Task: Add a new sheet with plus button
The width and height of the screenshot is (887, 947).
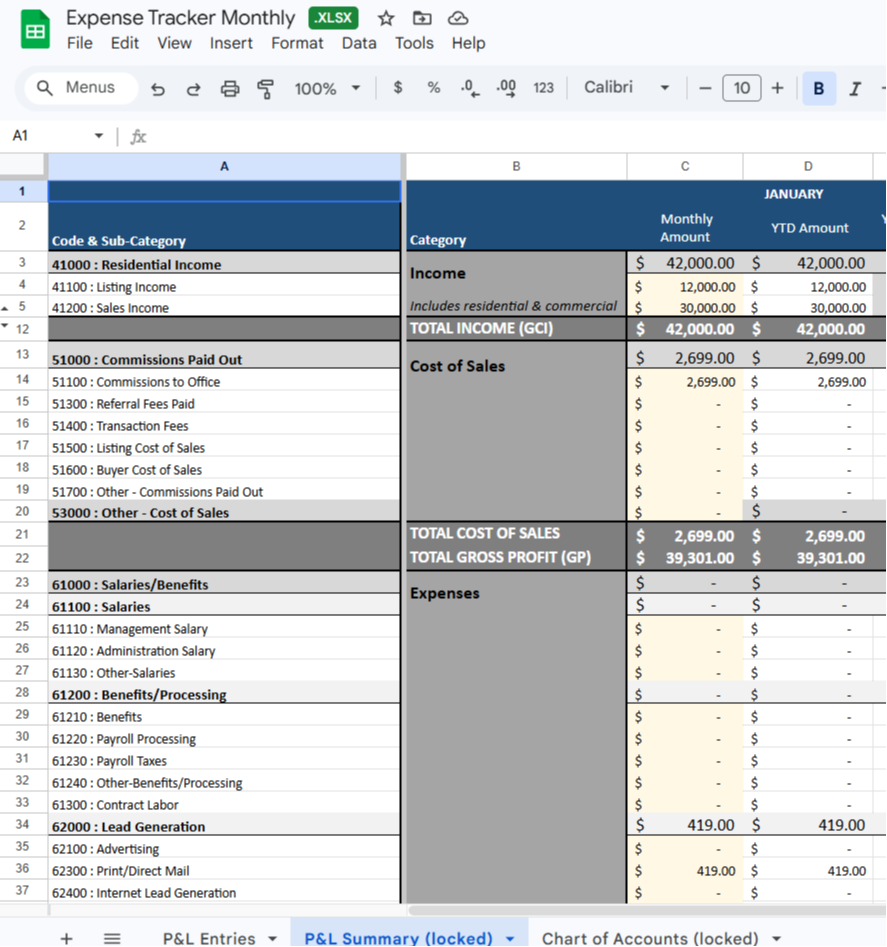Action: pos(66,938)
